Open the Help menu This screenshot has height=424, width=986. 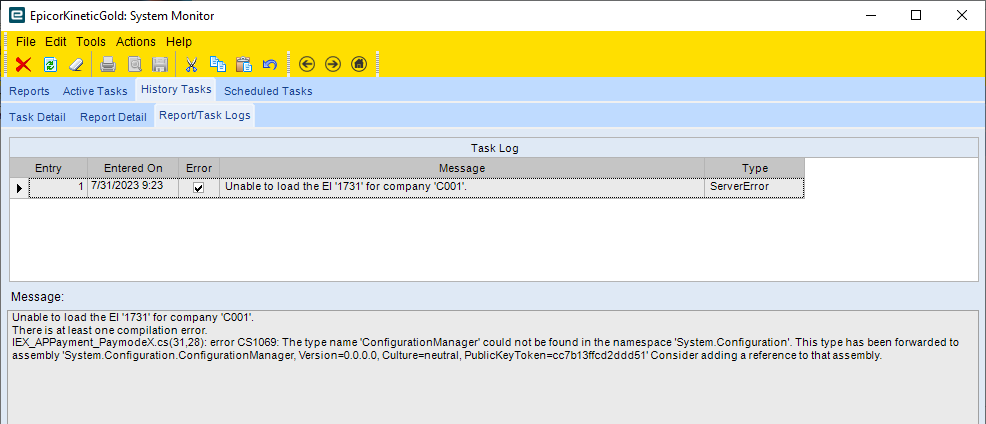point(179,42)
